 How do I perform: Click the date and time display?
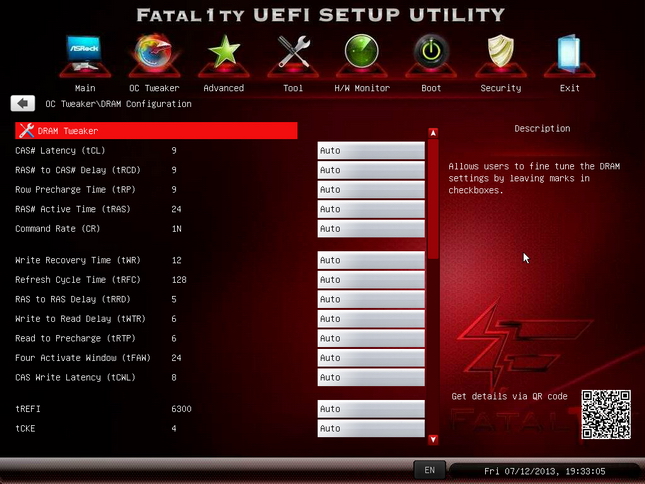click(544, 471)
